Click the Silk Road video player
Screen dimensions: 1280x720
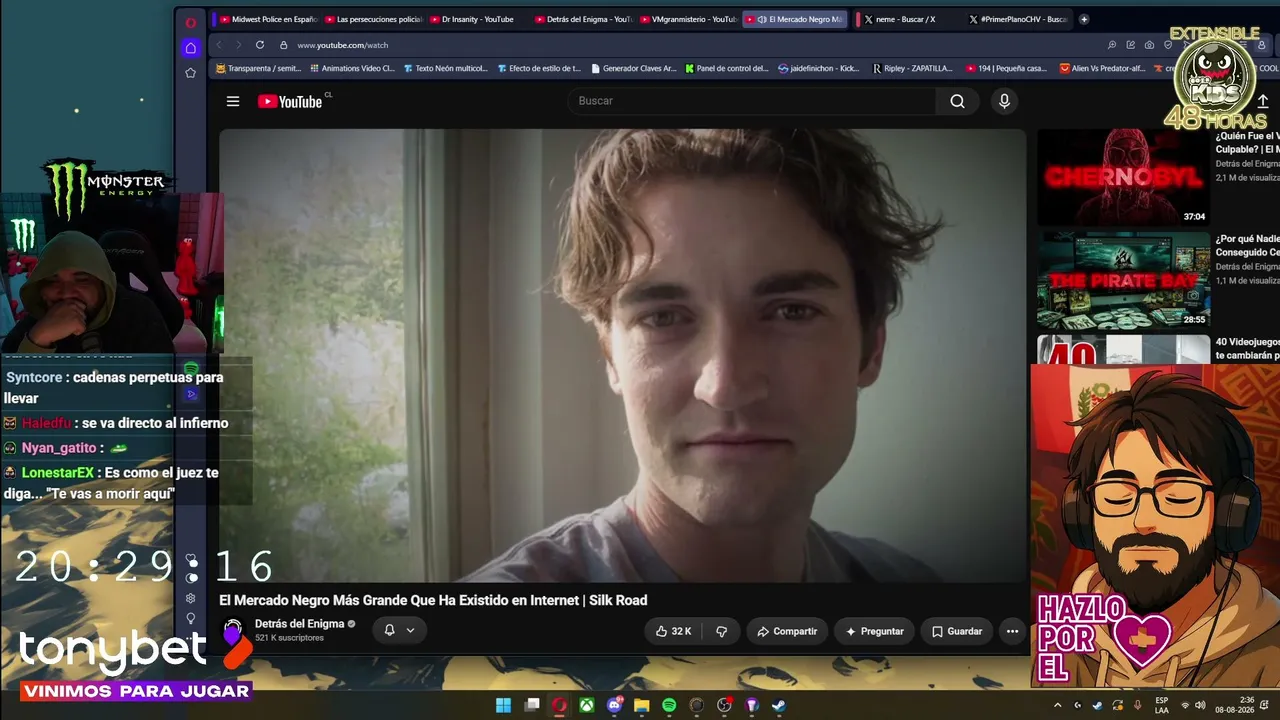point(623,355)
